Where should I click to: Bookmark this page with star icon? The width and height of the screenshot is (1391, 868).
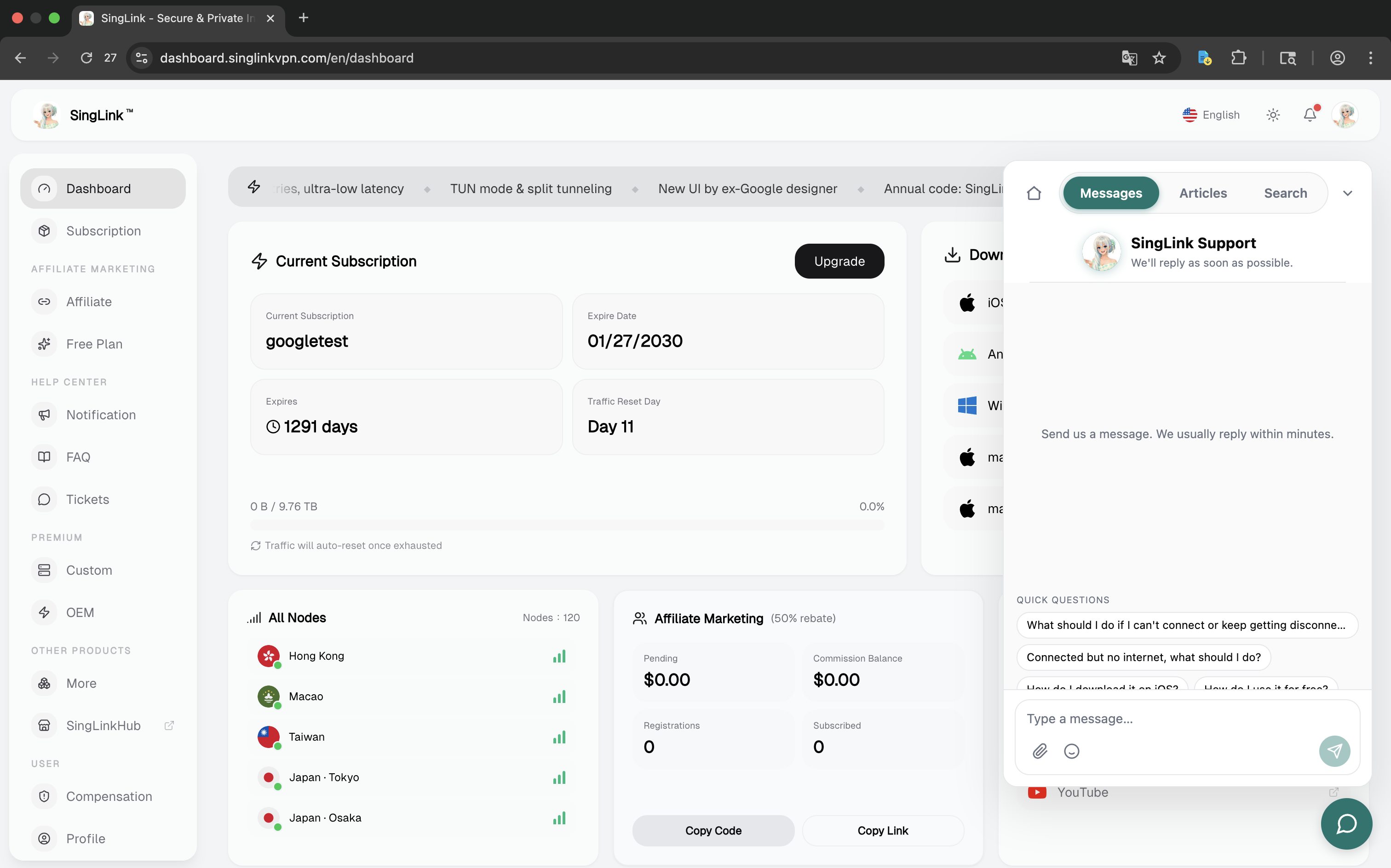[x=1159, y=58]
